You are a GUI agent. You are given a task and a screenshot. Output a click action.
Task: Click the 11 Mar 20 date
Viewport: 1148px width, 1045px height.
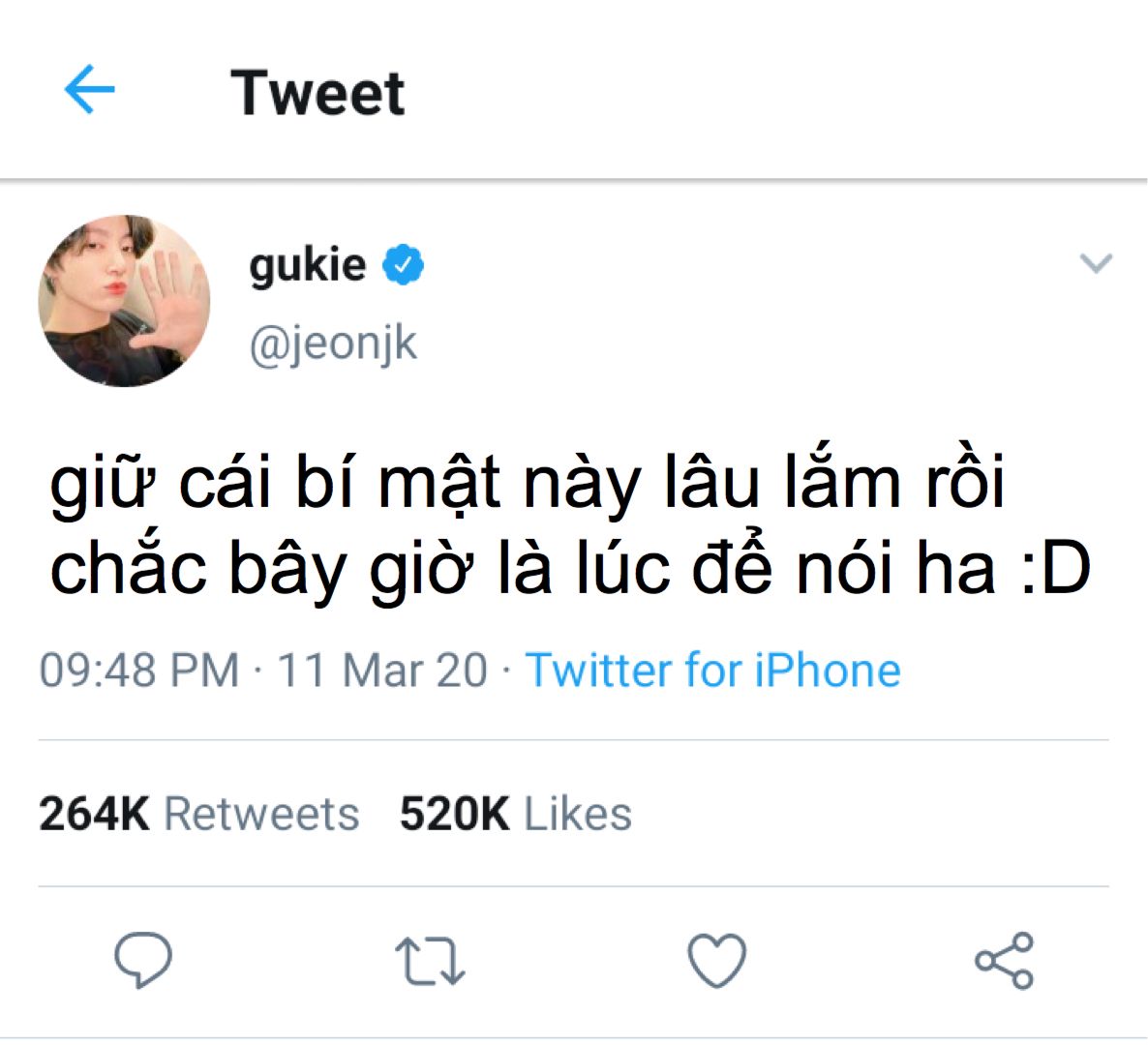point(382,671)
